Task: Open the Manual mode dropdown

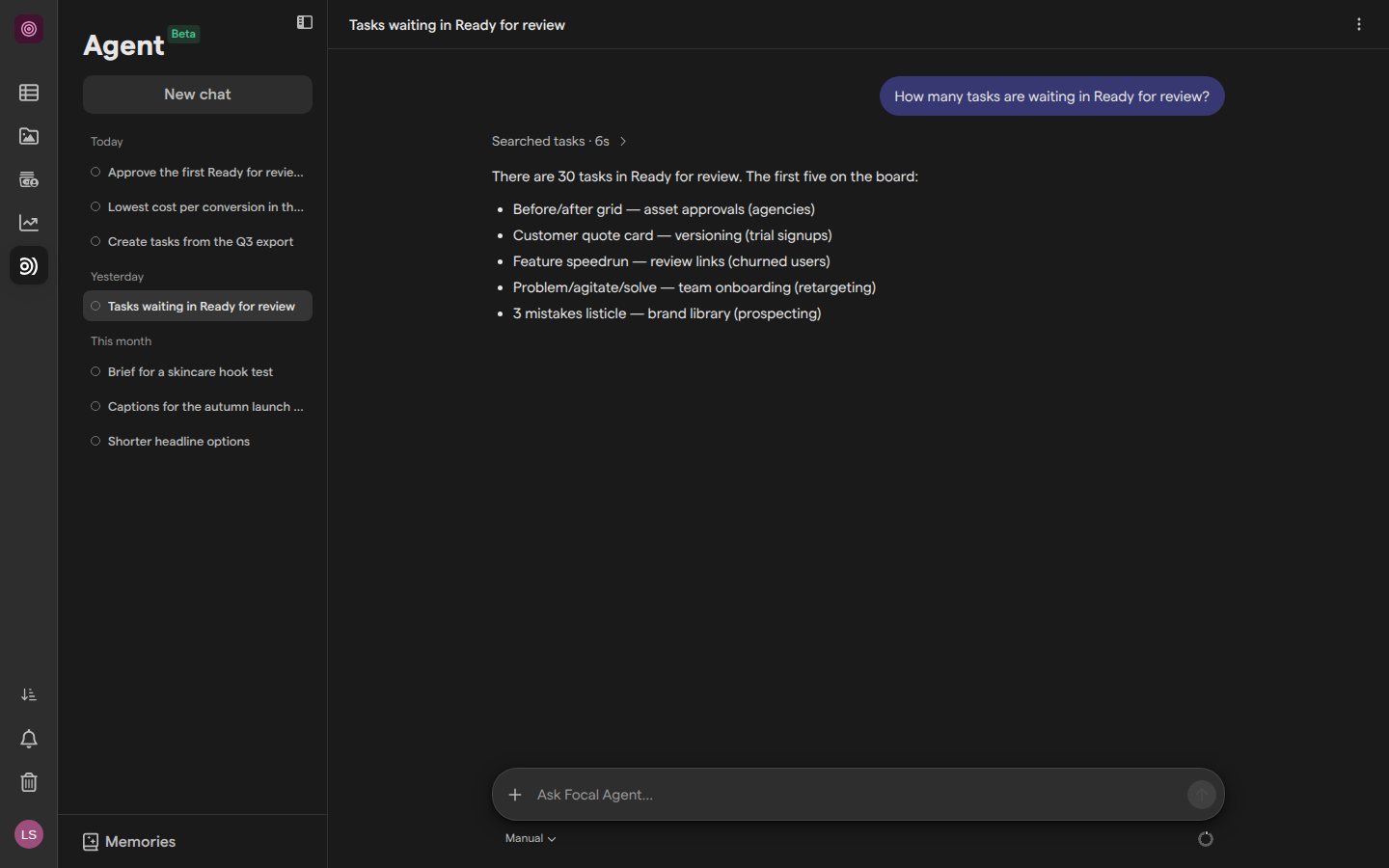Action: pyautogui.click(x=531, y=838)
